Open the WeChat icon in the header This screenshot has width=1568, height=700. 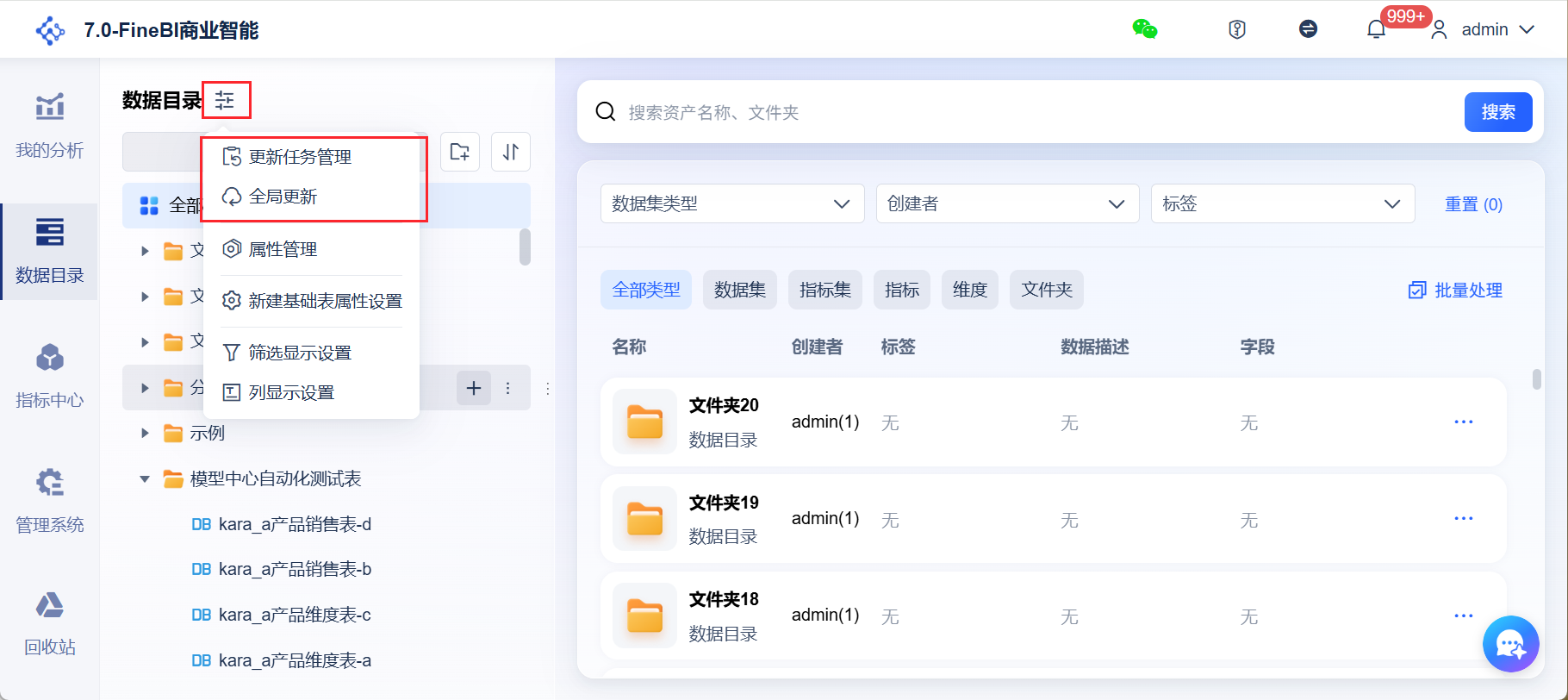[1144, 29]
